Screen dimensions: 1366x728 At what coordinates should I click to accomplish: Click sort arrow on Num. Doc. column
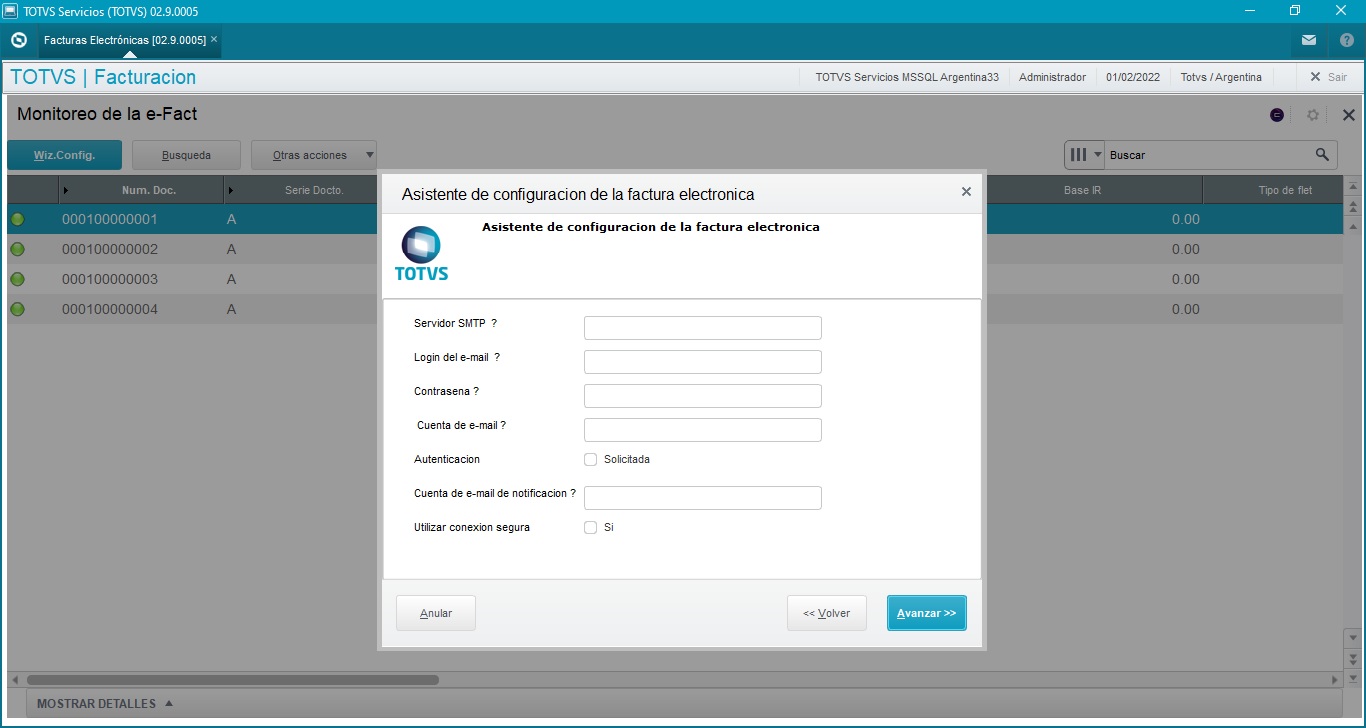click(66, 190)
